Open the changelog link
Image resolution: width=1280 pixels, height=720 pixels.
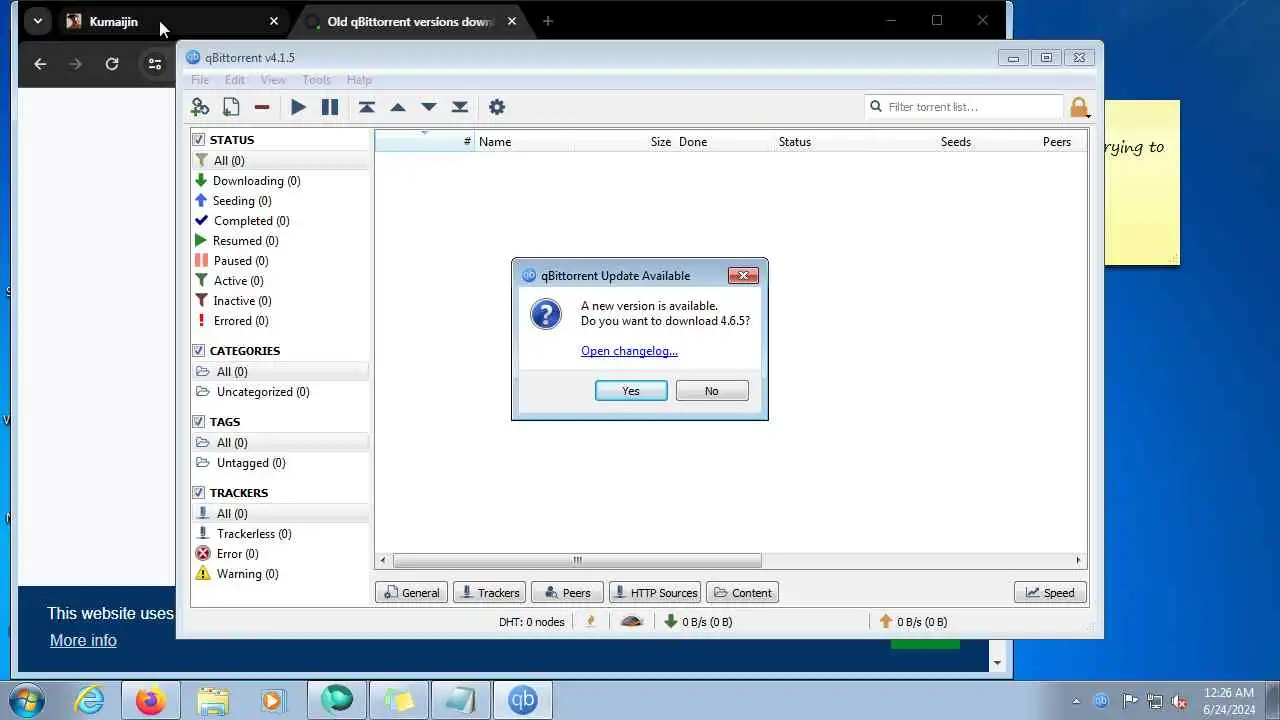click(629, 351)
